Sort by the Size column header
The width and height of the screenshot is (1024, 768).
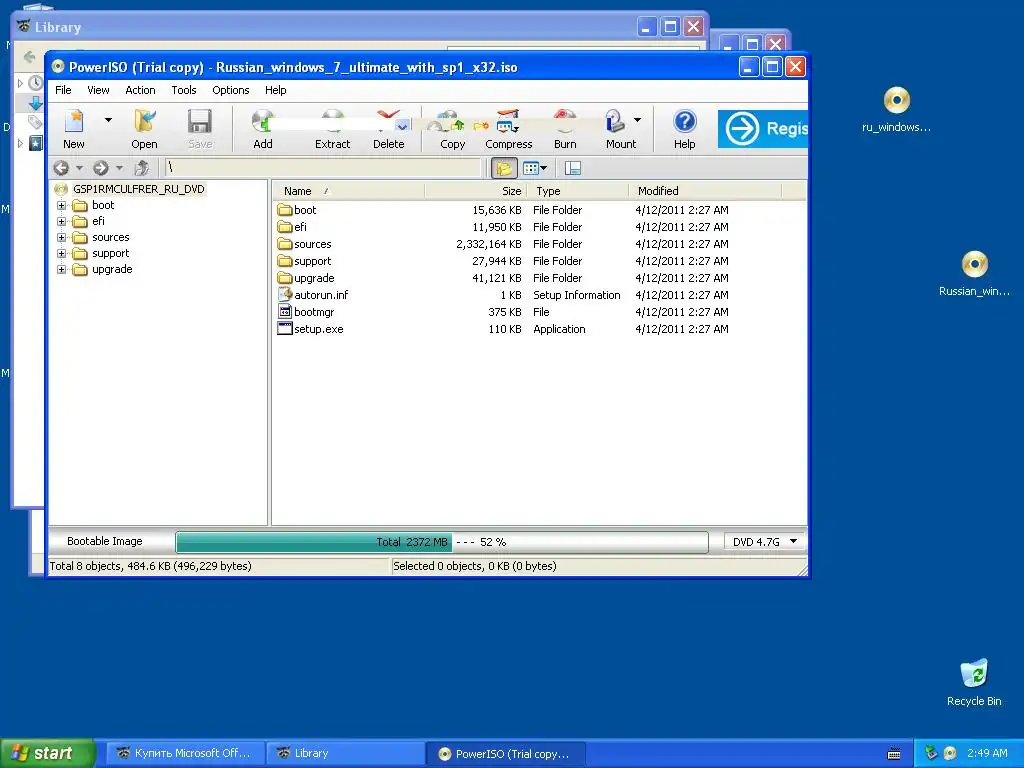click(x=477, y=191)
